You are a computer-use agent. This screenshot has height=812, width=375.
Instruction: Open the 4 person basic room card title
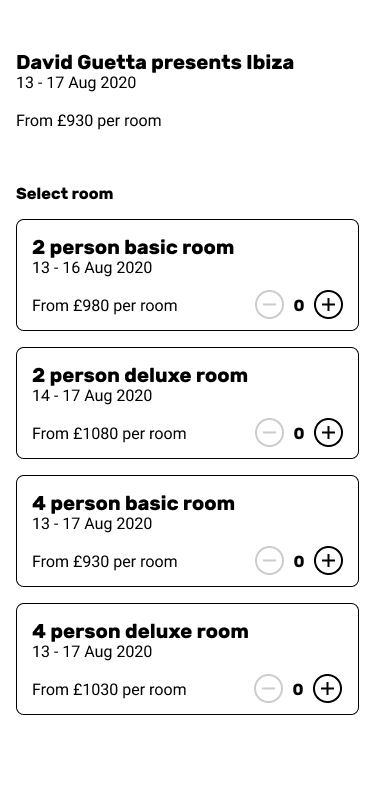click(134, 503)
